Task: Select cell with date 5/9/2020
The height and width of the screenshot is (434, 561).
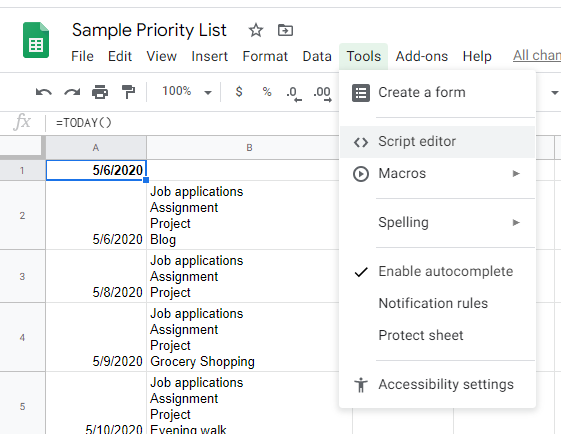Action: (x=96, y=337)
